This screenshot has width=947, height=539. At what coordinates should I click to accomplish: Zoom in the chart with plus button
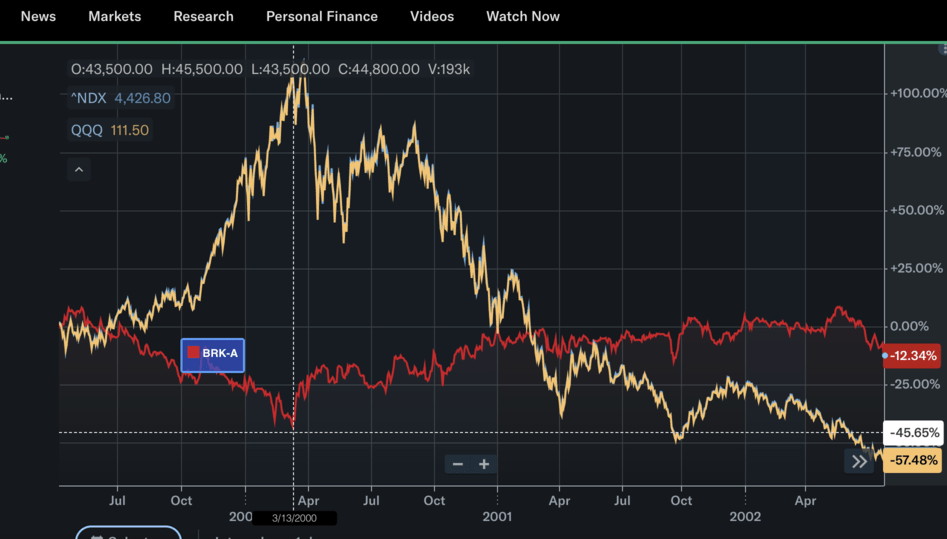[484, 464]
